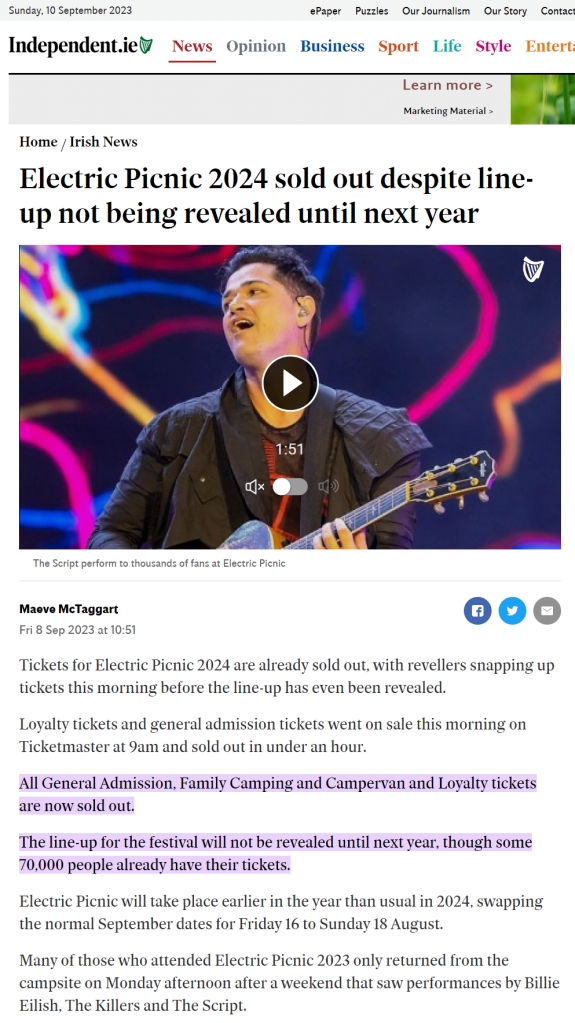Viewport: 575px width, 1023px height.
Task: Toggle the video sound switch
Action: [290, 487]
